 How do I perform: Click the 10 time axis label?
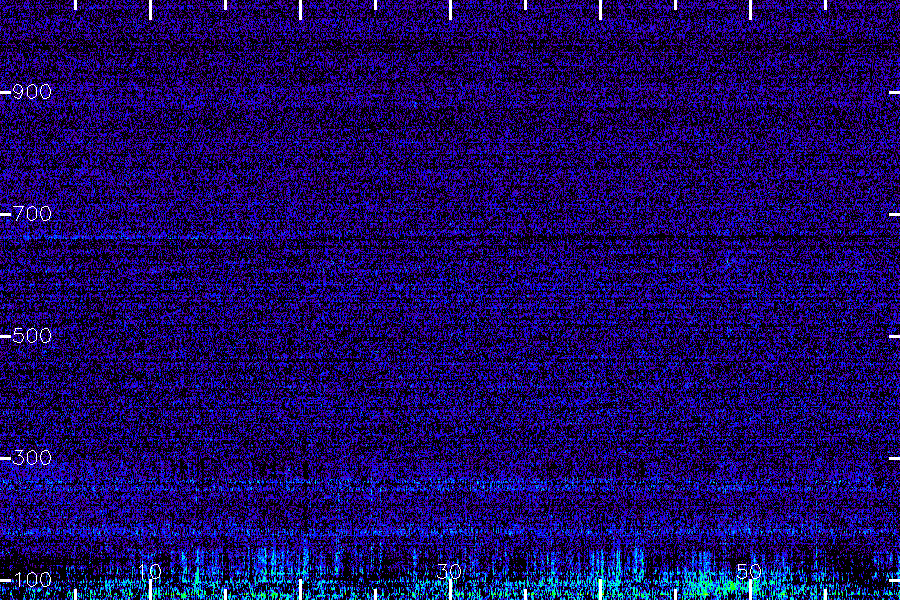pos(150,571)
